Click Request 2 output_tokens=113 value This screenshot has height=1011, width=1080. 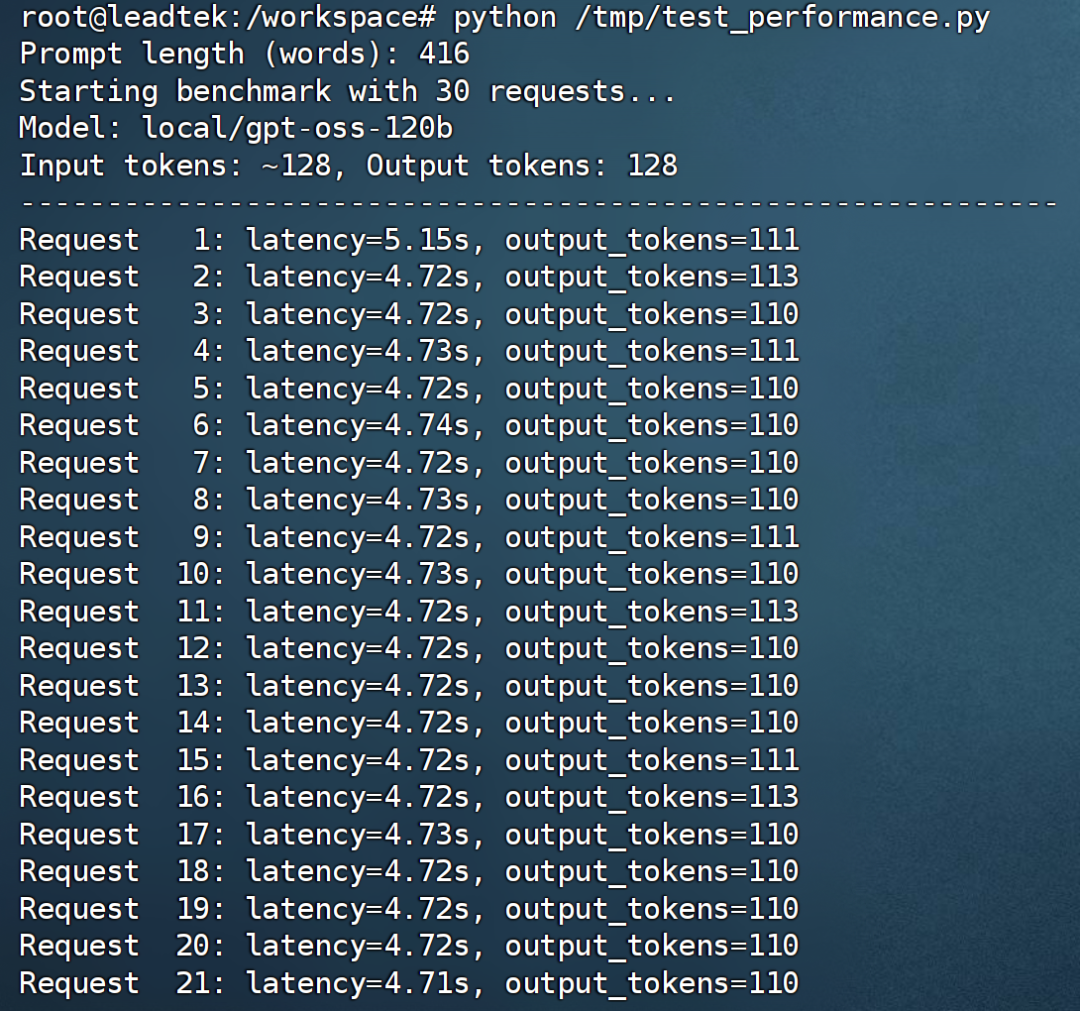(652, 277)
